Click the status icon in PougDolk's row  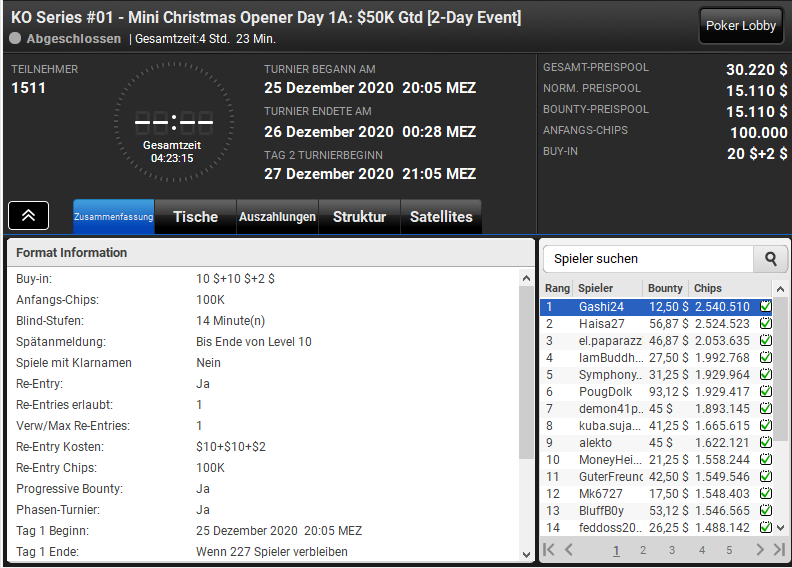pos(766,392)
